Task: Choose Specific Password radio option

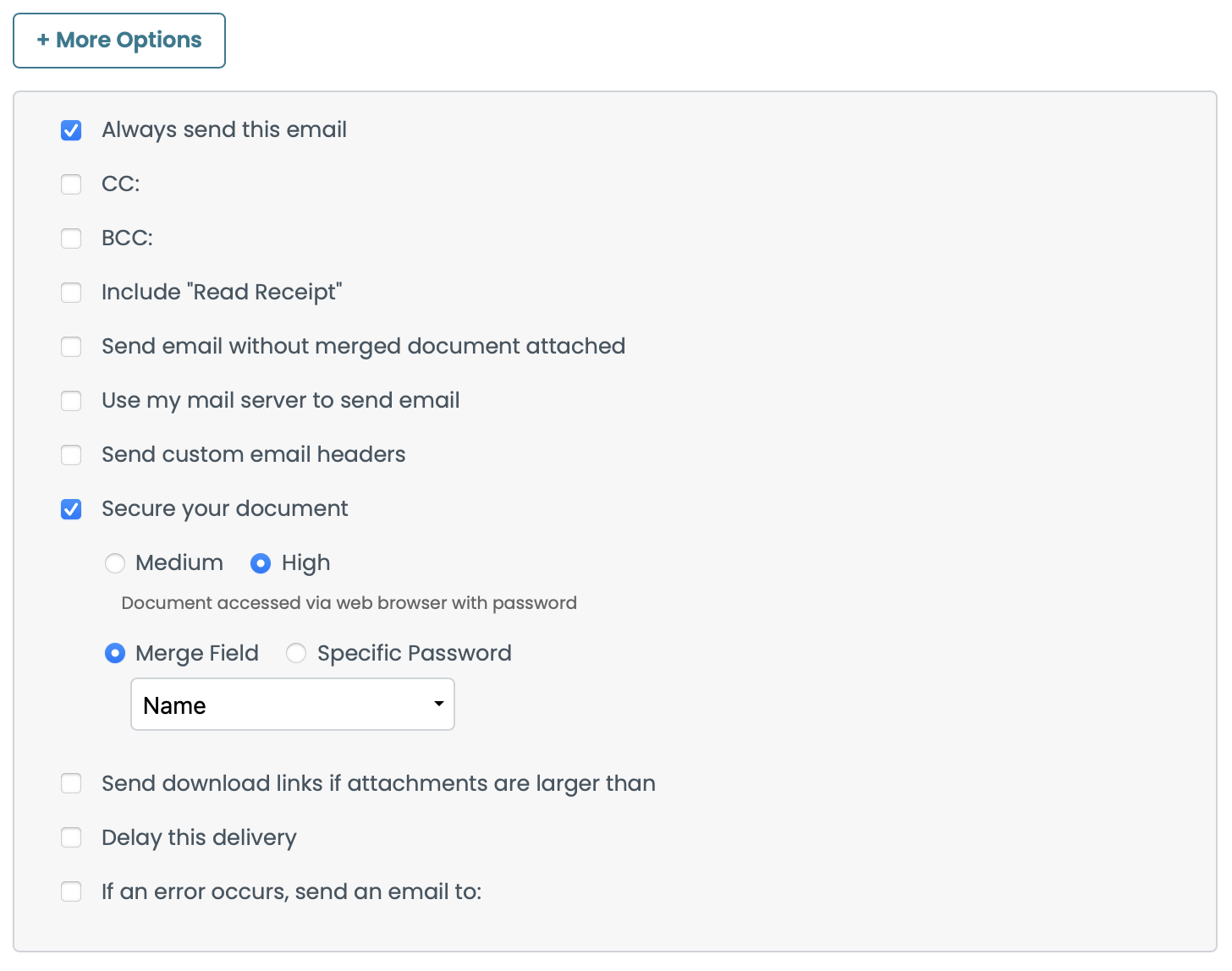Action: pyautogui.click(x=296, y=654)
